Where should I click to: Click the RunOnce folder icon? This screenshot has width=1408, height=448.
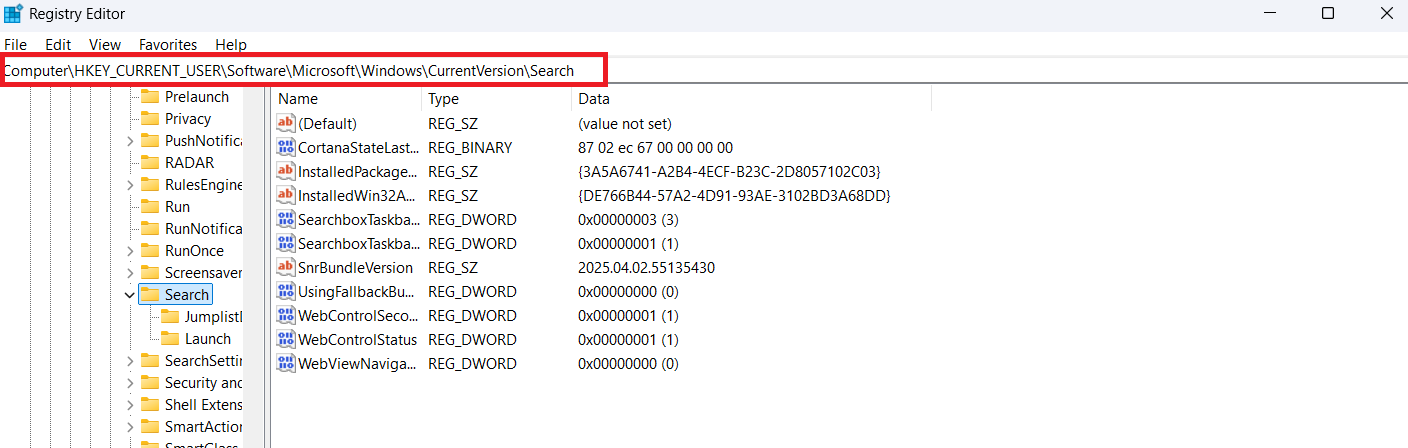pyautogui.click(x=150, y=250)
